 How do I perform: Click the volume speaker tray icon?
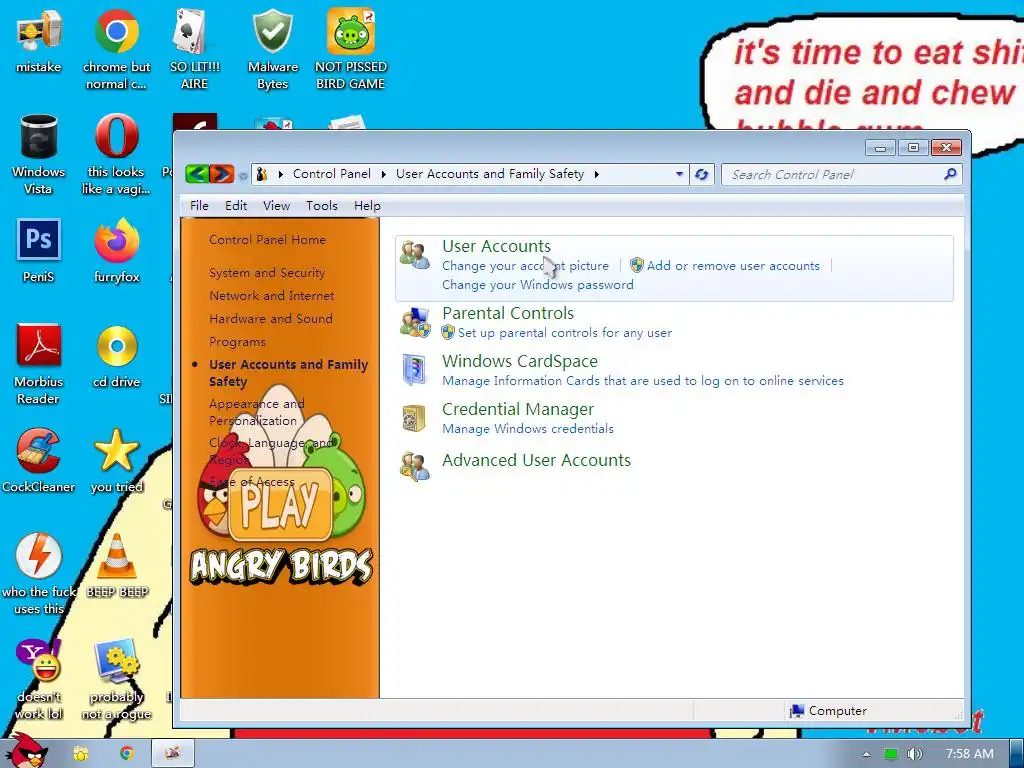pos(914,754)
